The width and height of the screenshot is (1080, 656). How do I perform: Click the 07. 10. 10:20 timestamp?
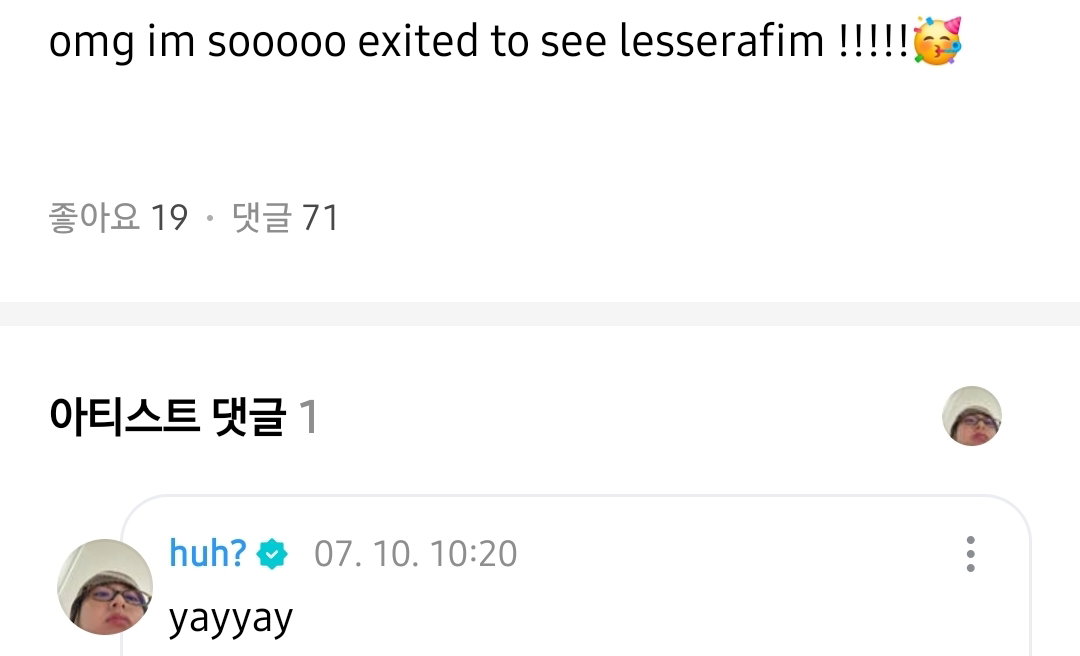point(415,554)
